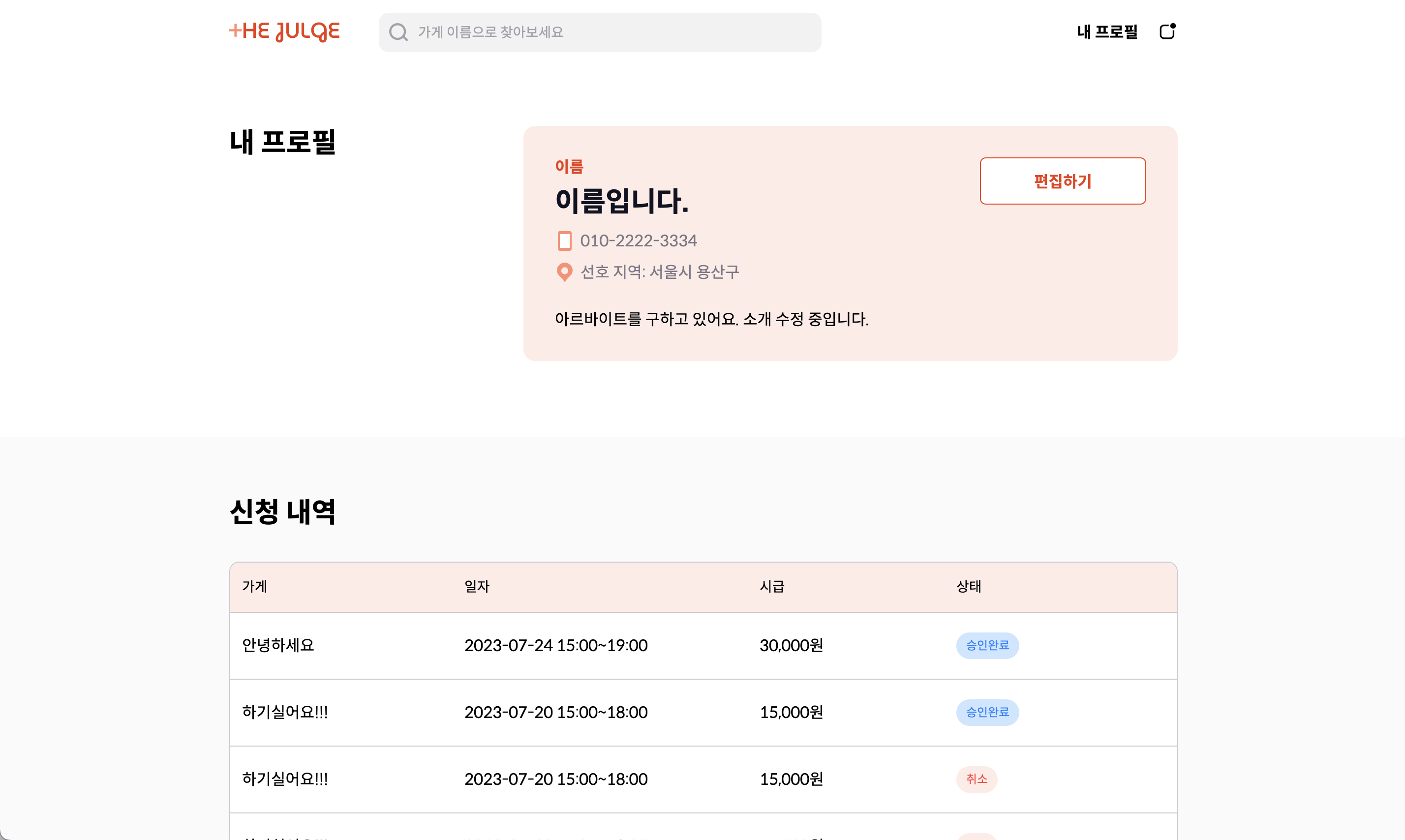Click first 승인완료 status badge
This screenshot has height=840, width=1405.
tap(987, 645)
